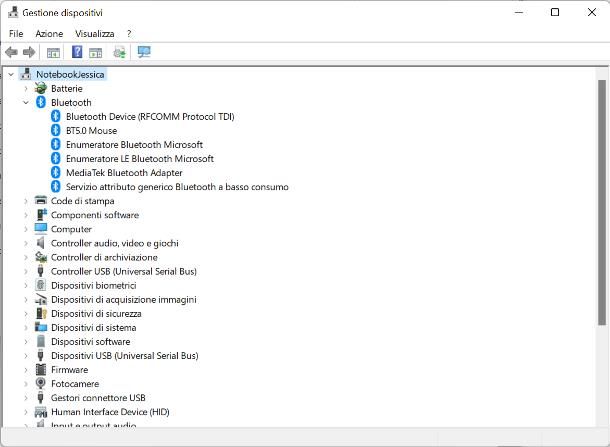Click the Batterie category icon

40,88
